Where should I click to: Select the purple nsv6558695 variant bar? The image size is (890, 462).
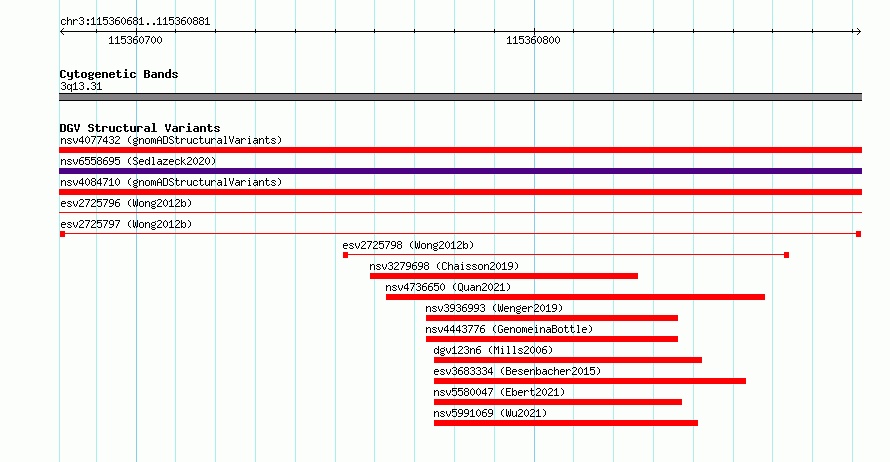460,171
